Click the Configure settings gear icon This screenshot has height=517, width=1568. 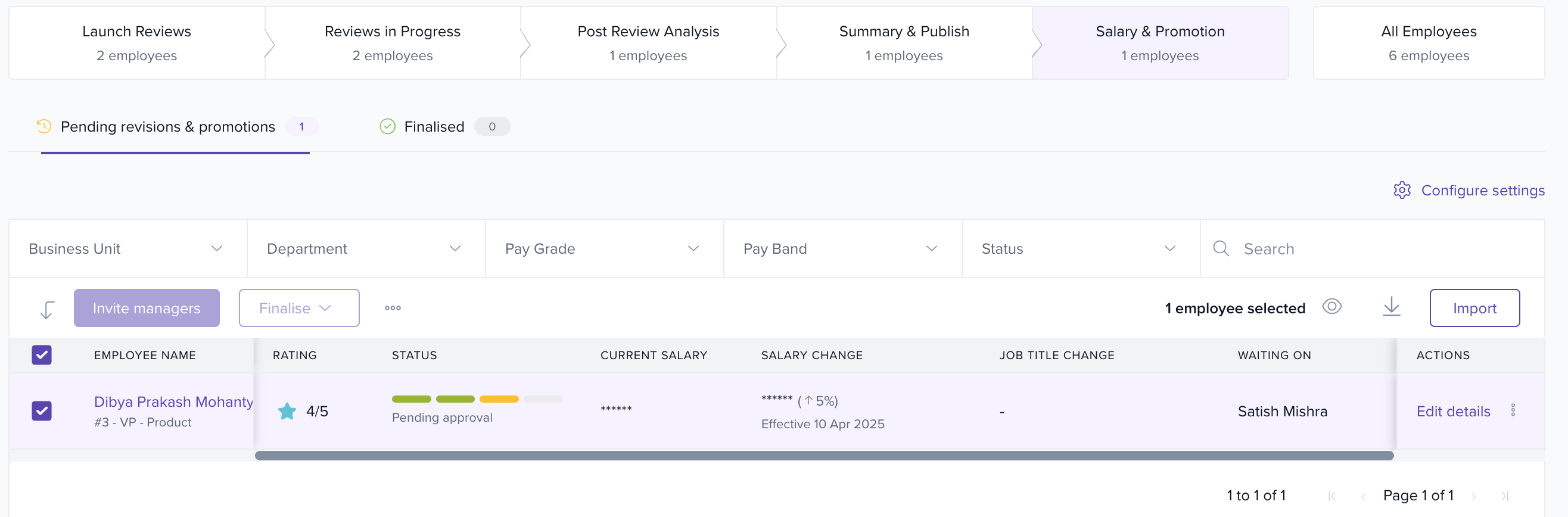click(1402, 191)
